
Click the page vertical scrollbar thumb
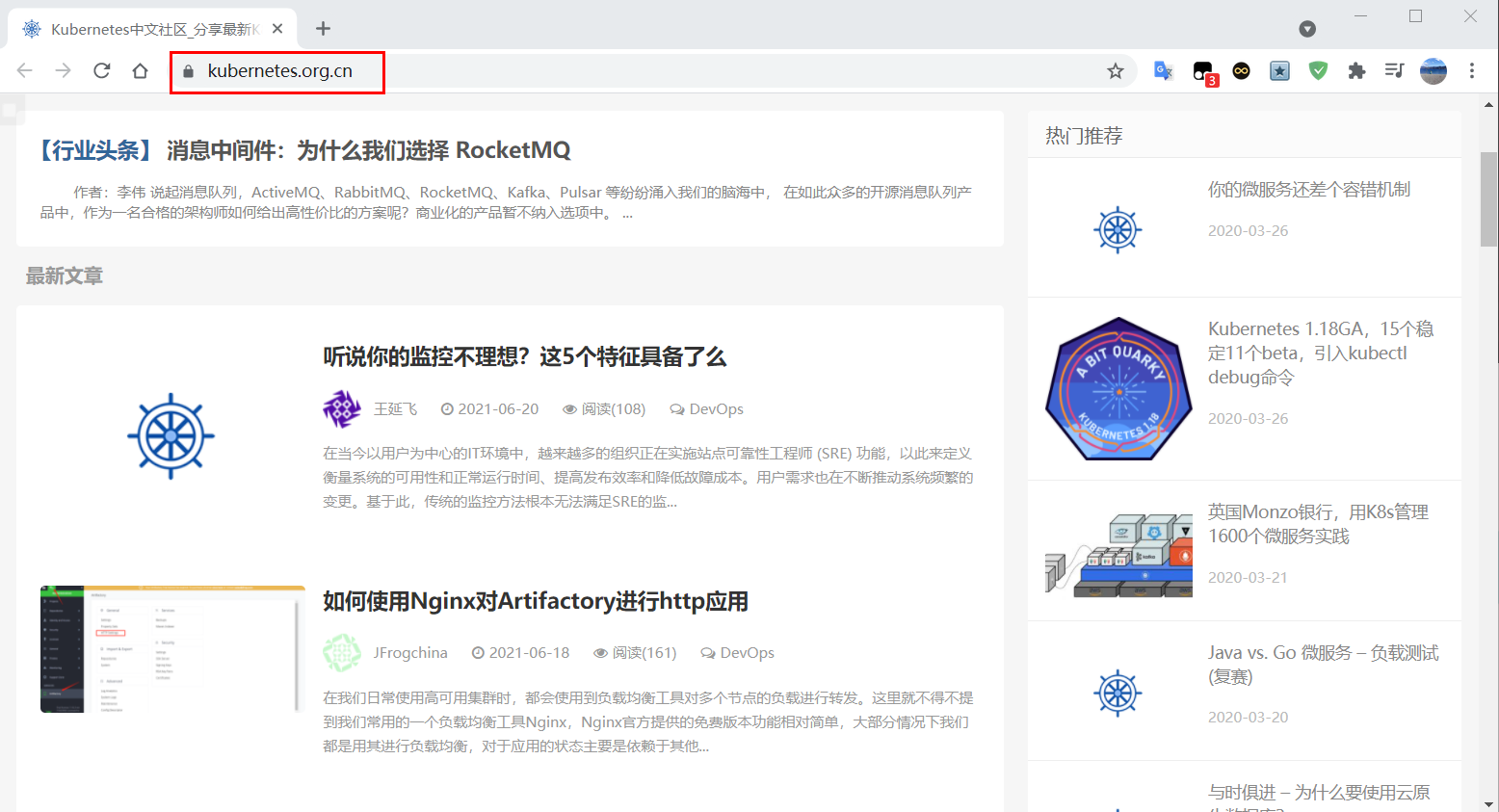[x=1489, y=199]
